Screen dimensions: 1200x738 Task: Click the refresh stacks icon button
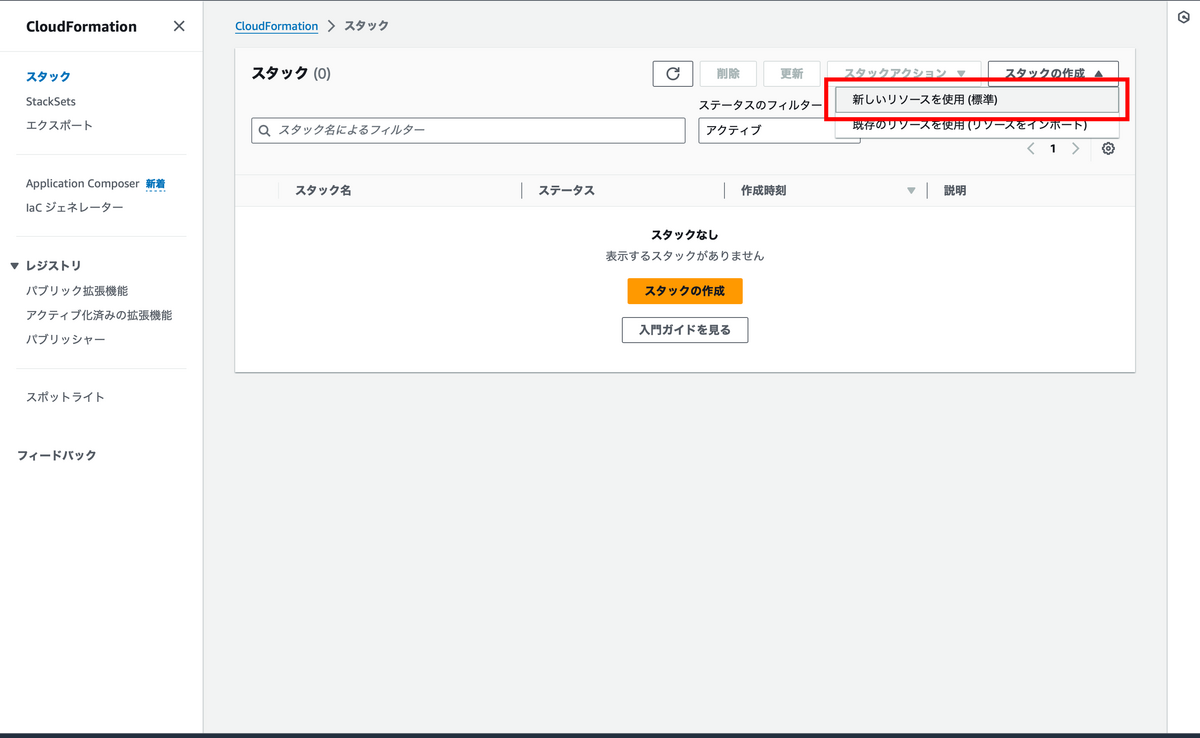point(673,74)
